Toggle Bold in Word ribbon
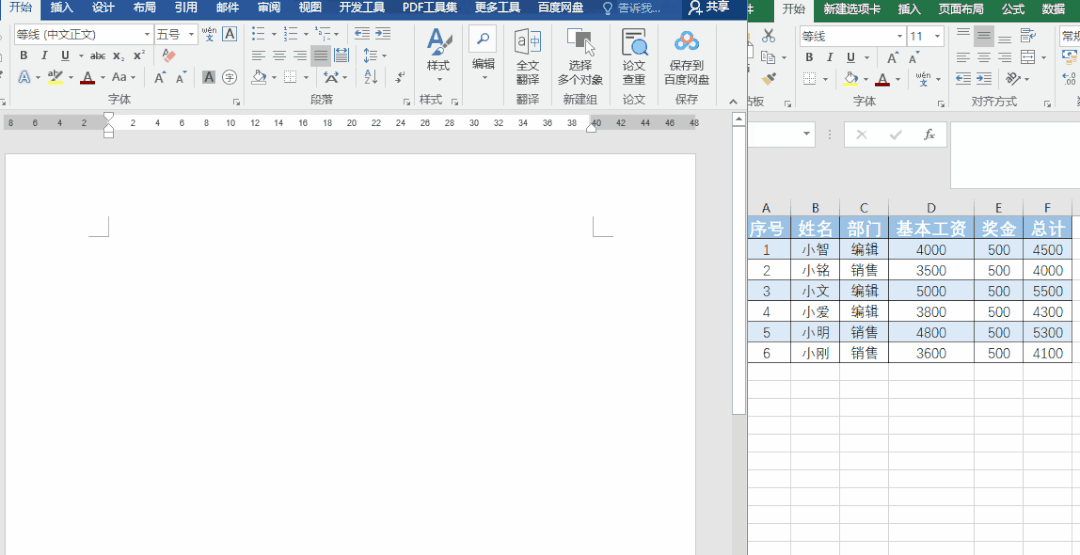The height and width of the screenshot is (555, 1080). click(24, 56)
